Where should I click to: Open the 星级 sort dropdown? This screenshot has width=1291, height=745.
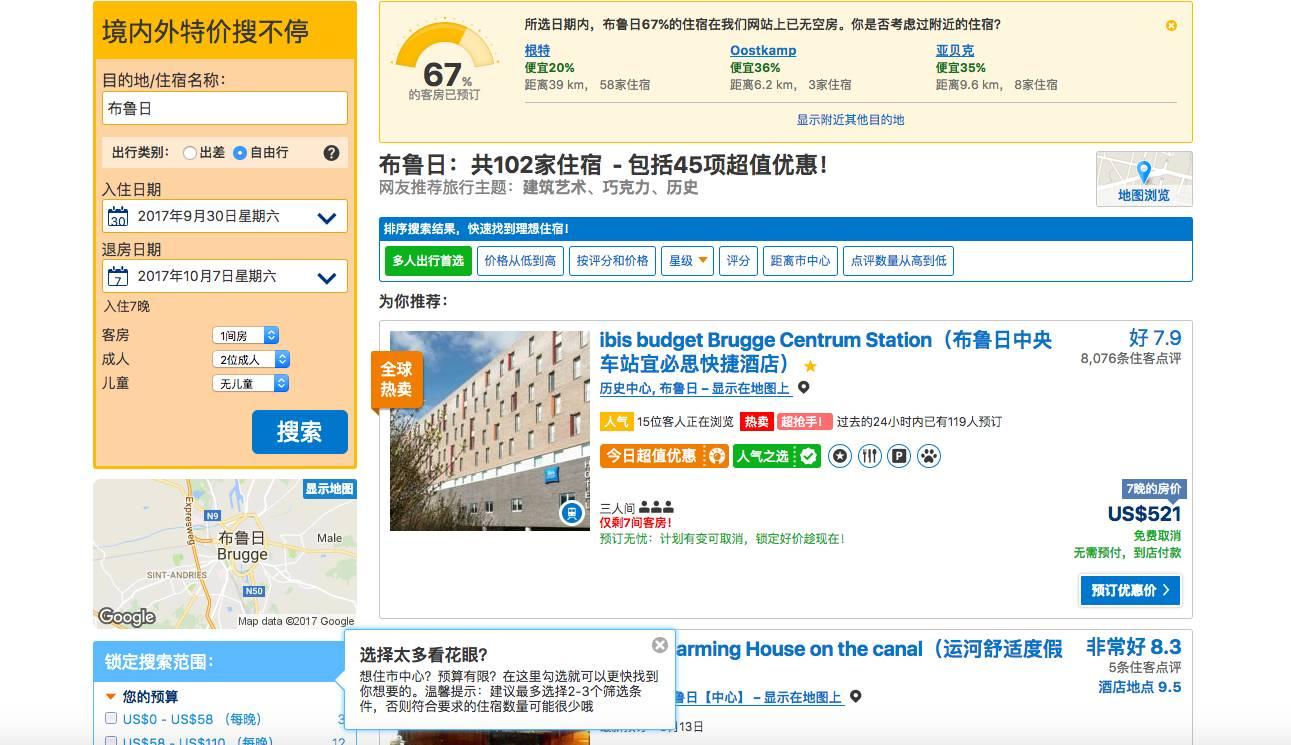pos(688,261)
